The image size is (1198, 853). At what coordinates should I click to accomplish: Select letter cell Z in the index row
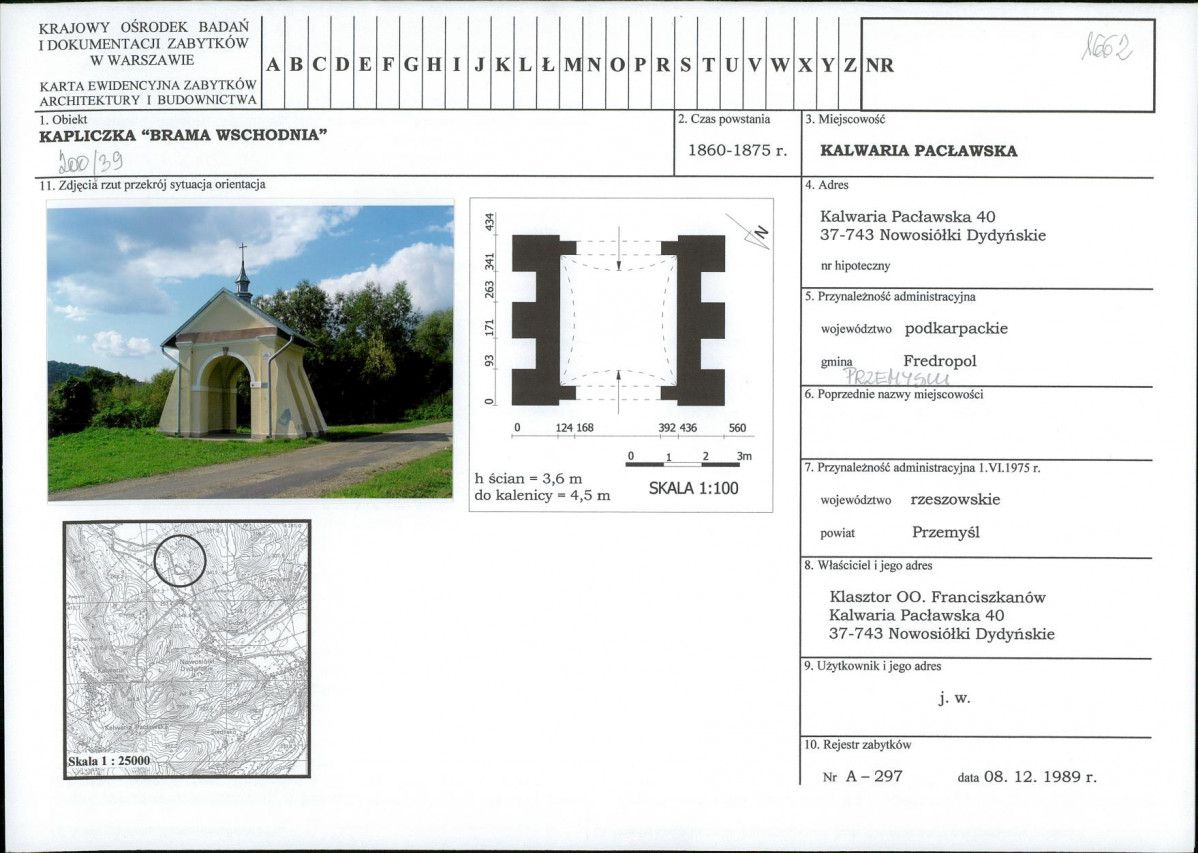[849, 66]
